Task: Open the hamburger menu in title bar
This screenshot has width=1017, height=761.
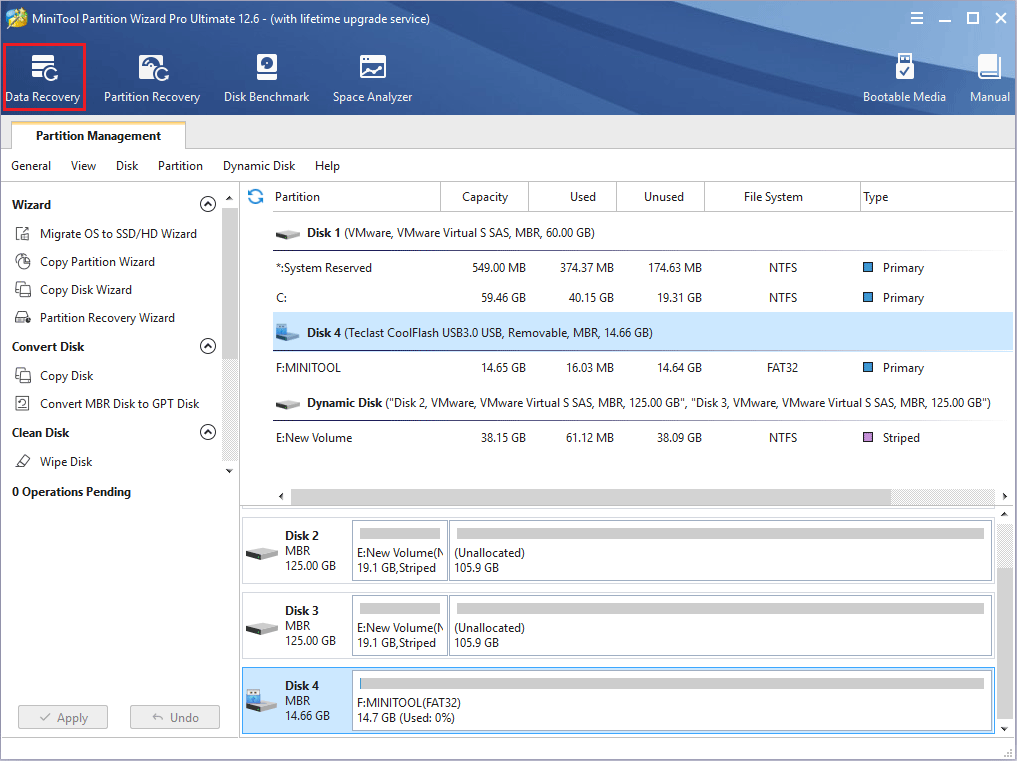Action: pyautogui.click(x=918, y=17)
